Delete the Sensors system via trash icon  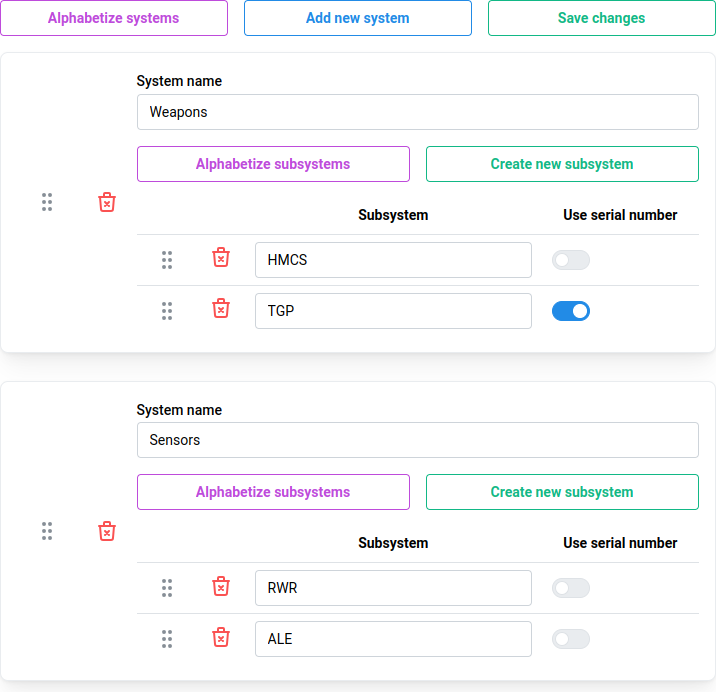tap(107, 531)
